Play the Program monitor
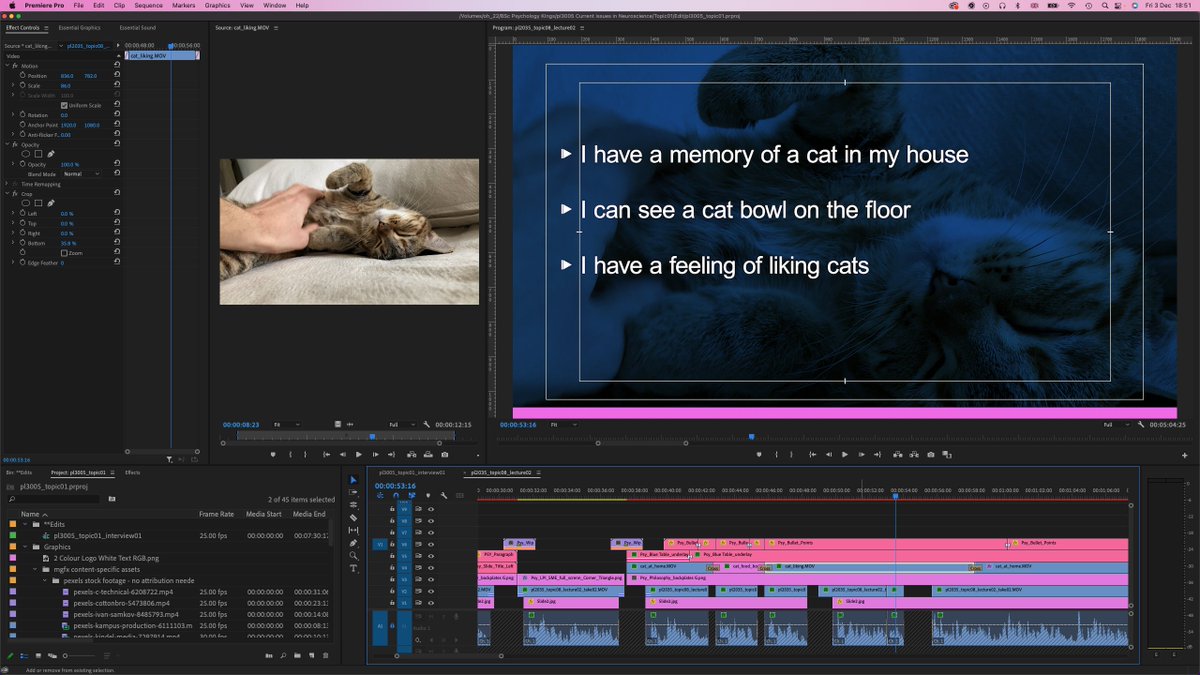 pyautogui.click(x=845, y=454)
